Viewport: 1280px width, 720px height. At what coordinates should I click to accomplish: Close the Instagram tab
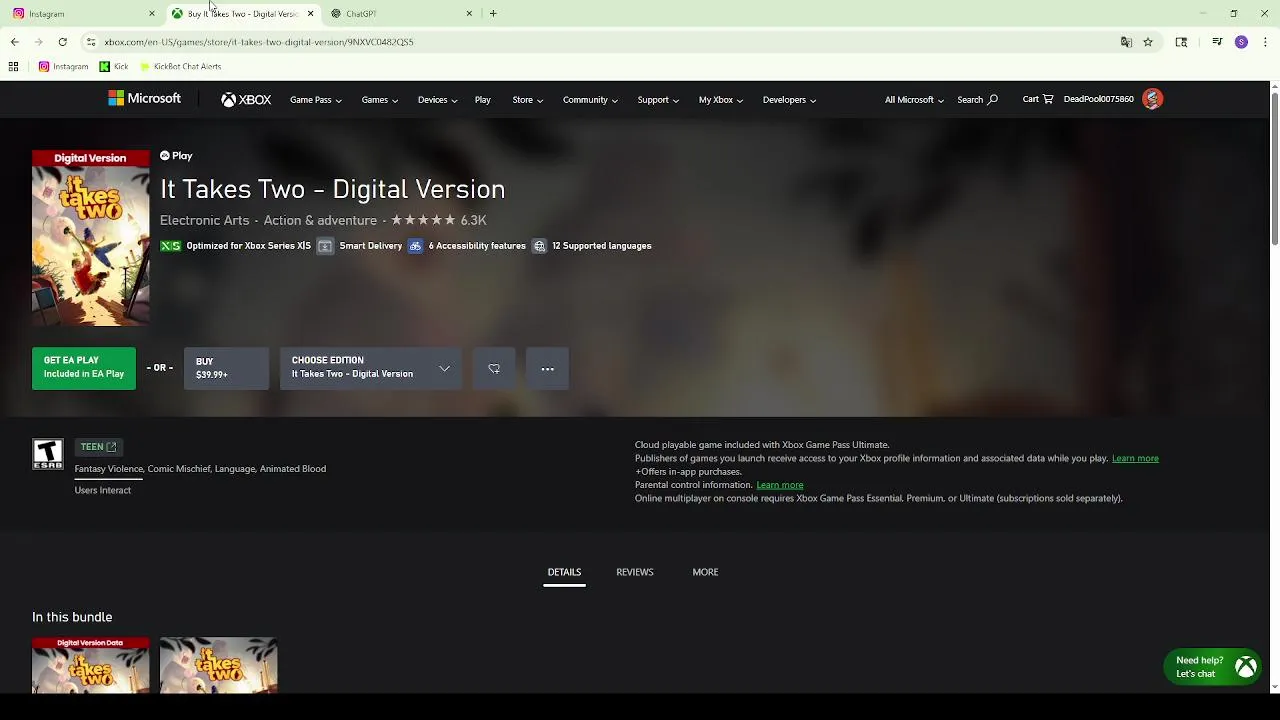tap(152, 14)
